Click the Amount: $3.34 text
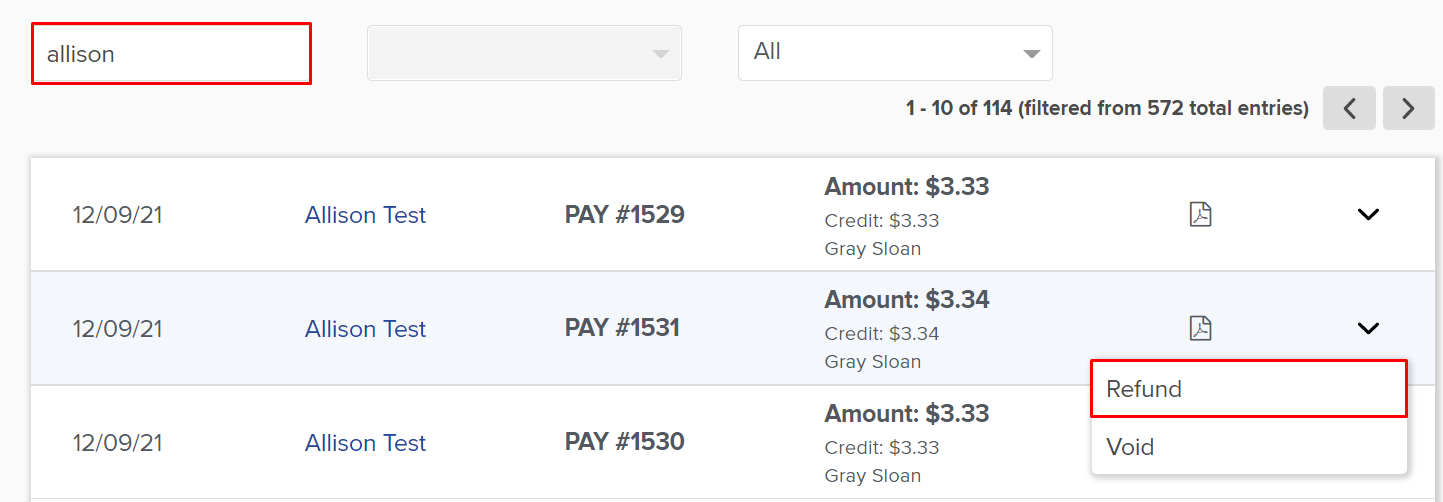This screenshot has height=502, width=1443. coord(907,300)
